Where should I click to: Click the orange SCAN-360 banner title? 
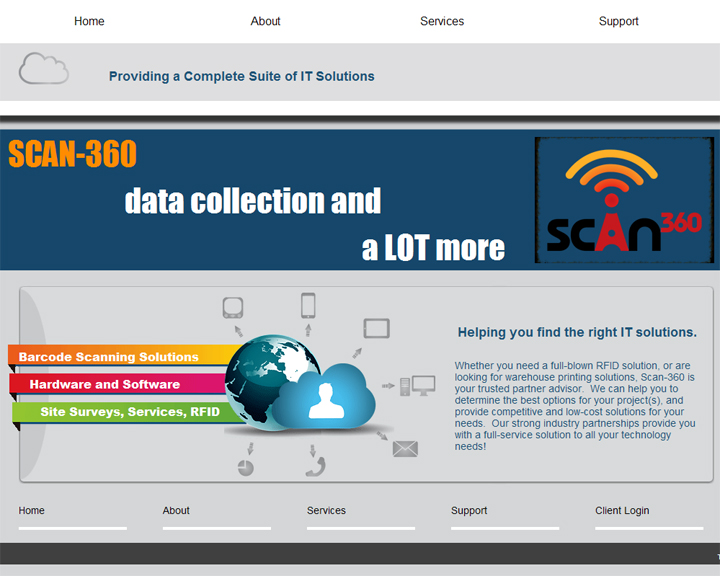pyautogui.click(x=73, y=154)
